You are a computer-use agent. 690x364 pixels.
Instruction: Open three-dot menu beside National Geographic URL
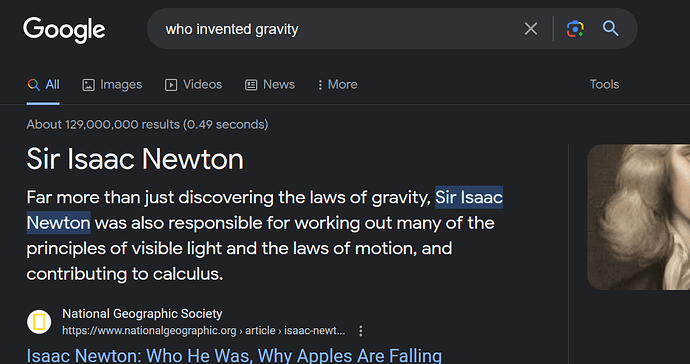pos(360,331)
